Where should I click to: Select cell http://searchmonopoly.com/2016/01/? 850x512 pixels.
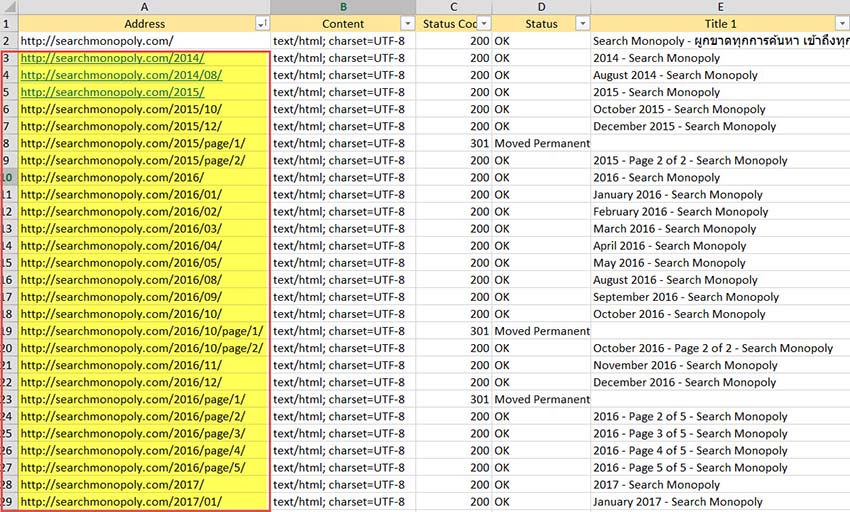click(x=144, y=195)
